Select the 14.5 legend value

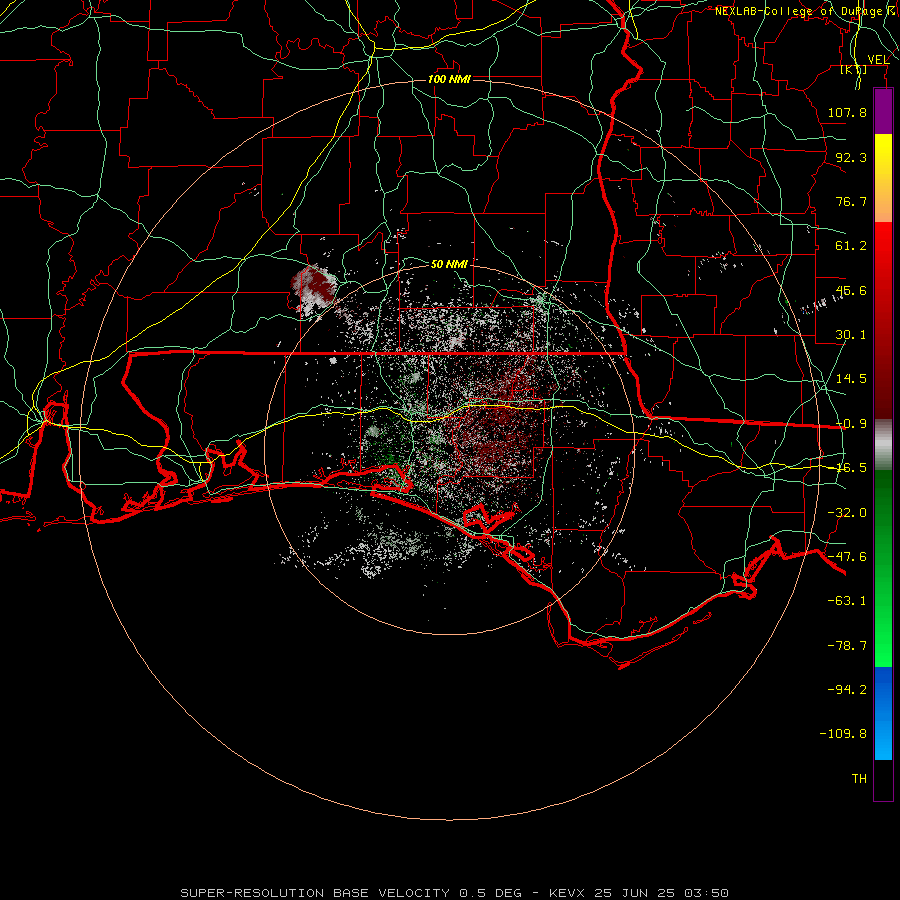pyautogui.click(x=851, y=379)
